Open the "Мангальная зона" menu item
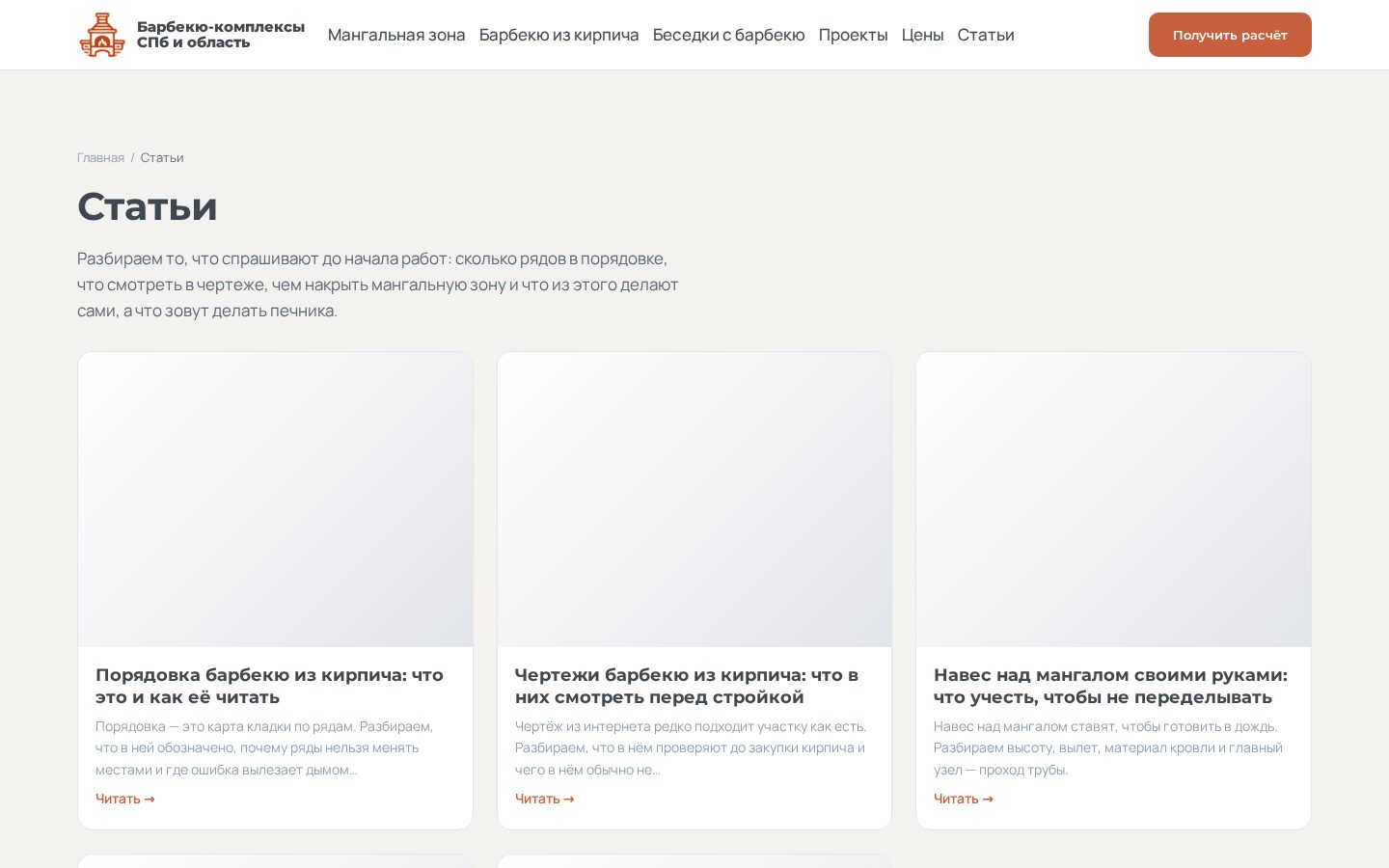The image size is (1389, 868). pos(396,35)
